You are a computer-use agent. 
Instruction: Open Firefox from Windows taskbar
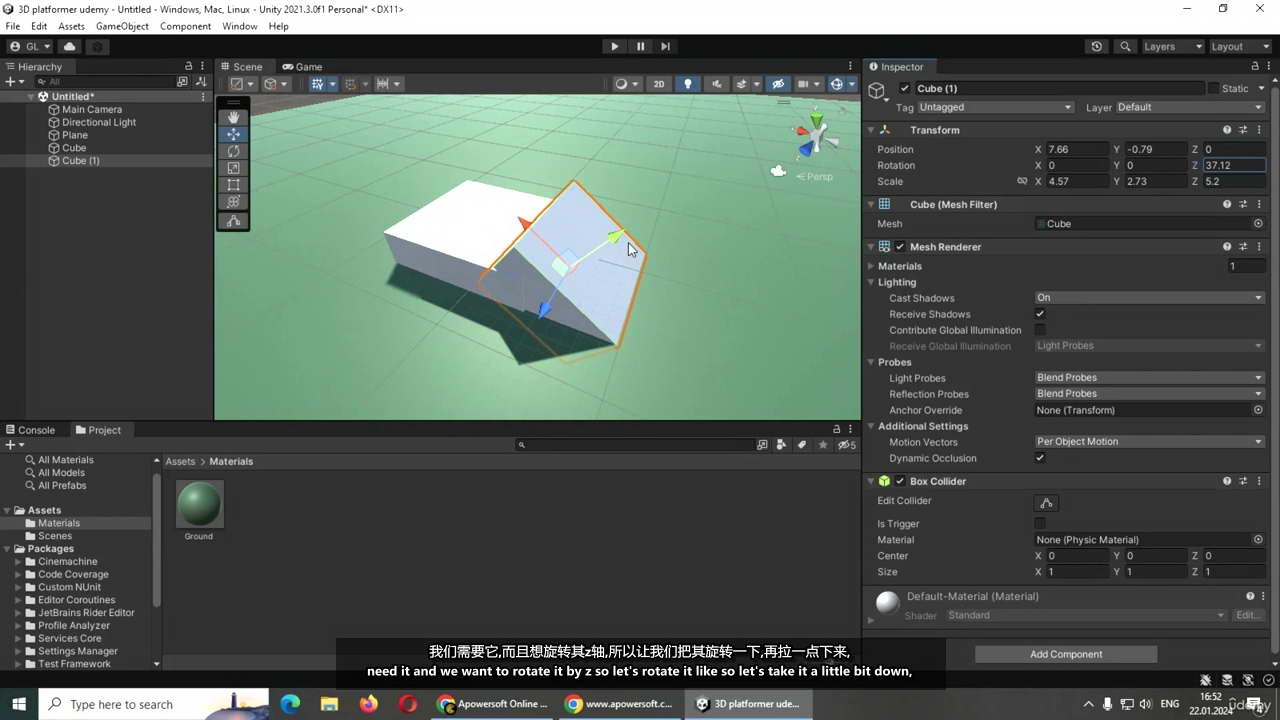click(369, 704)
